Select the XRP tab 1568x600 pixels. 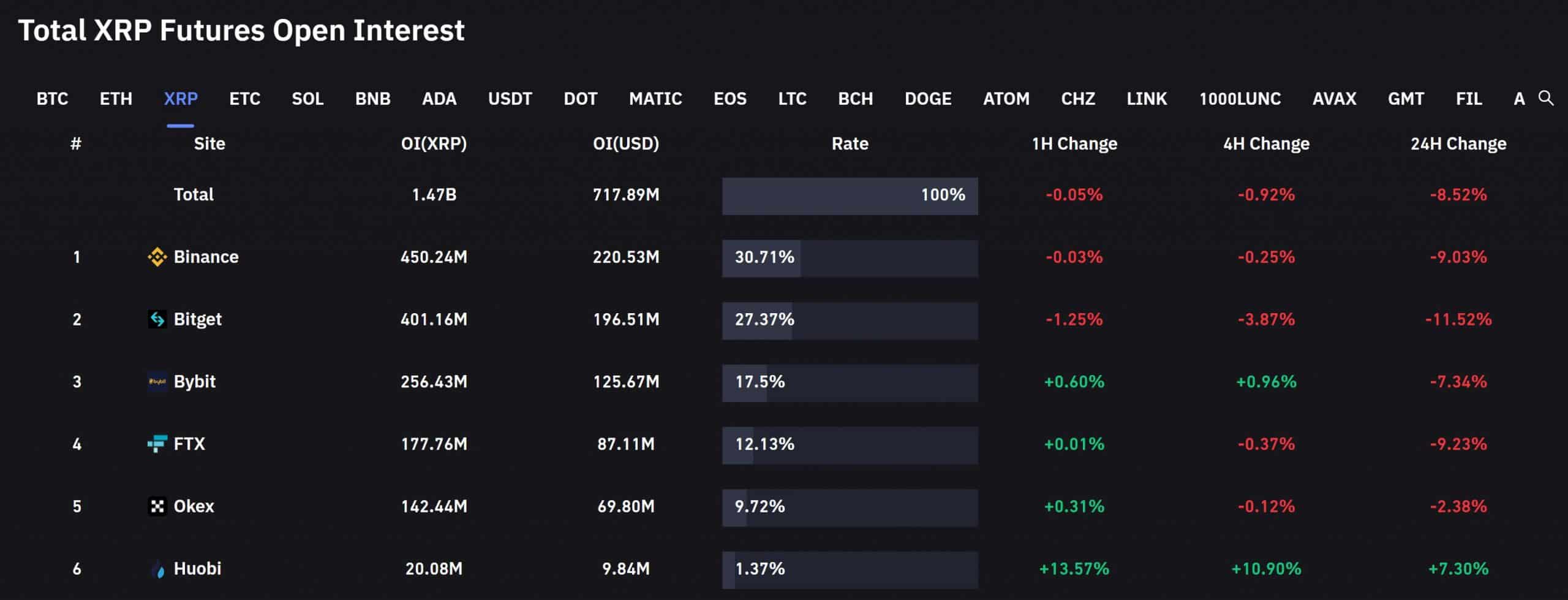(181, 99)
